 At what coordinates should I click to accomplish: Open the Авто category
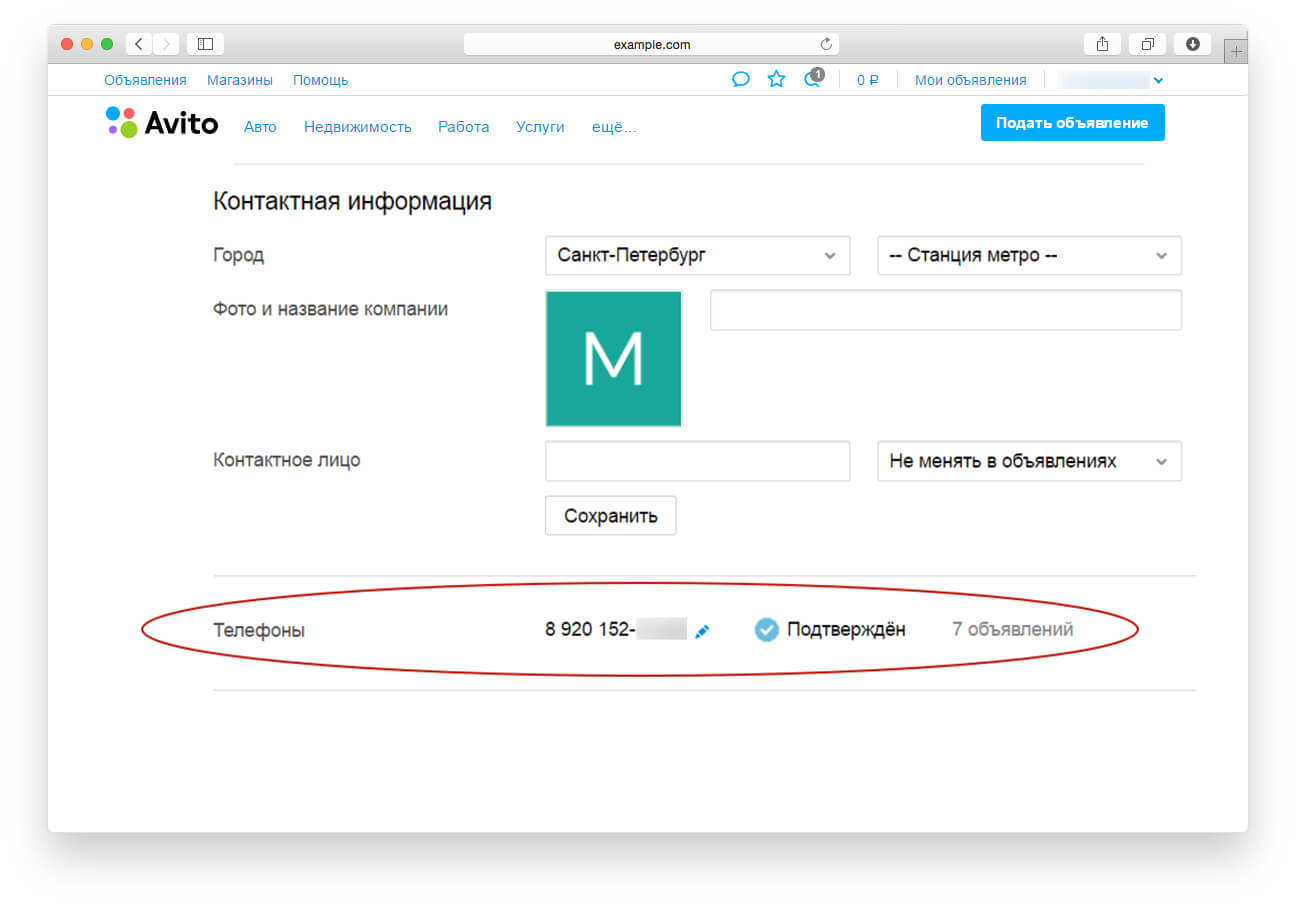coord(260,127)
